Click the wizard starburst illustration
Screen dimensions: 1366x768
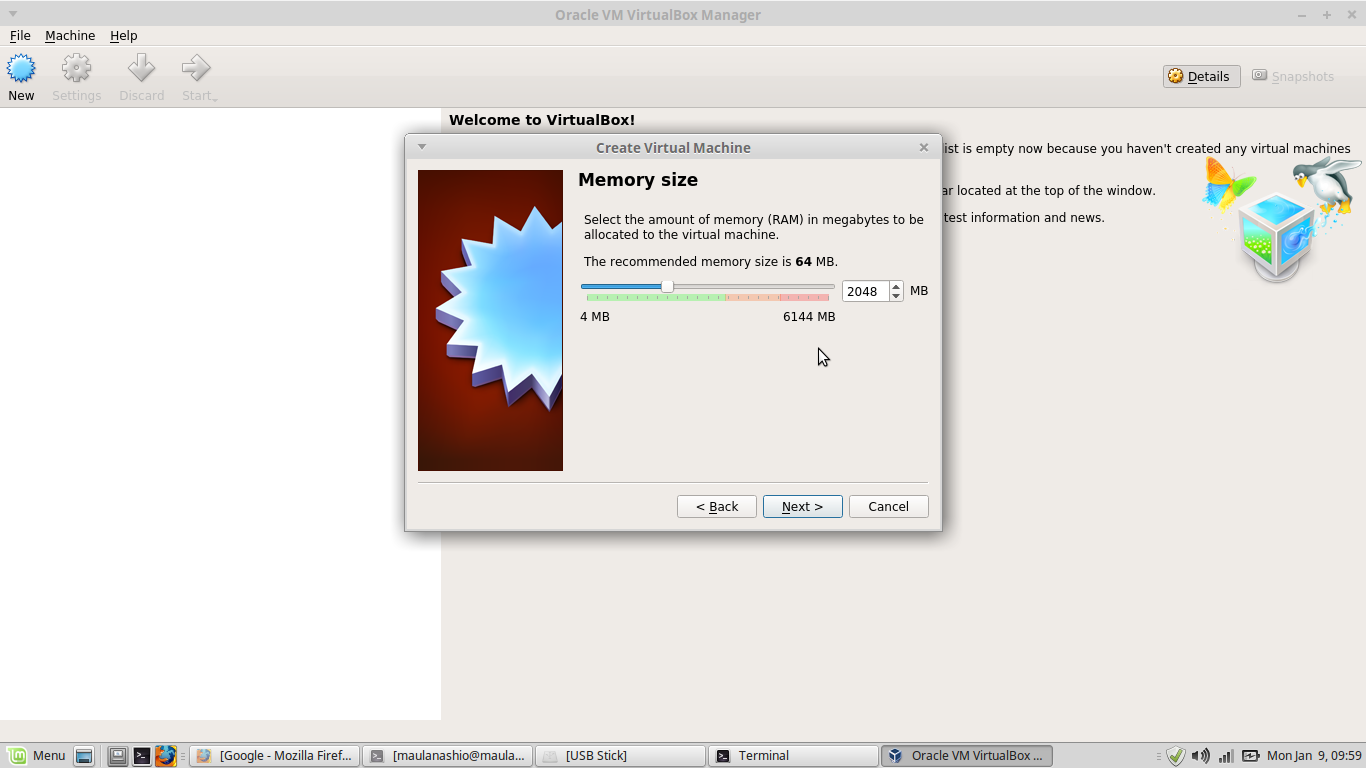pos(490,320)
